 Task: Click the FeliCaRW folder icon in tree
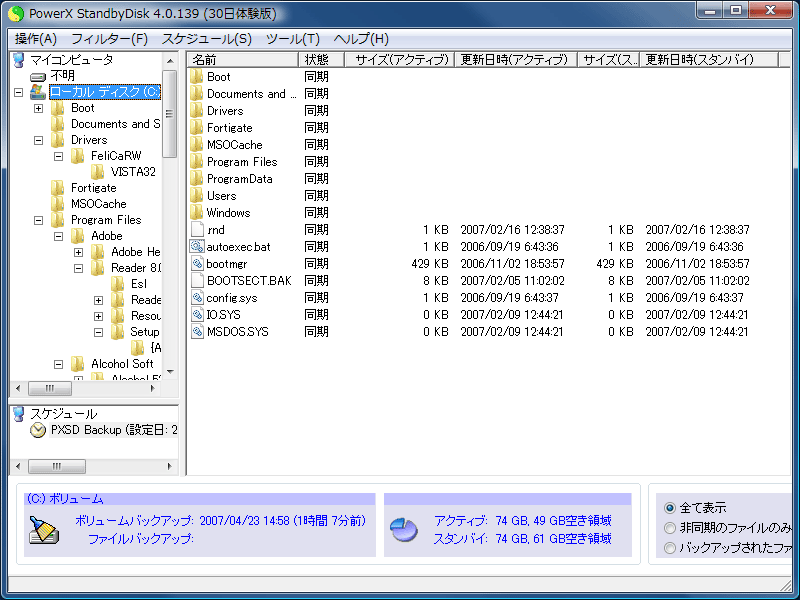[78, 156]
